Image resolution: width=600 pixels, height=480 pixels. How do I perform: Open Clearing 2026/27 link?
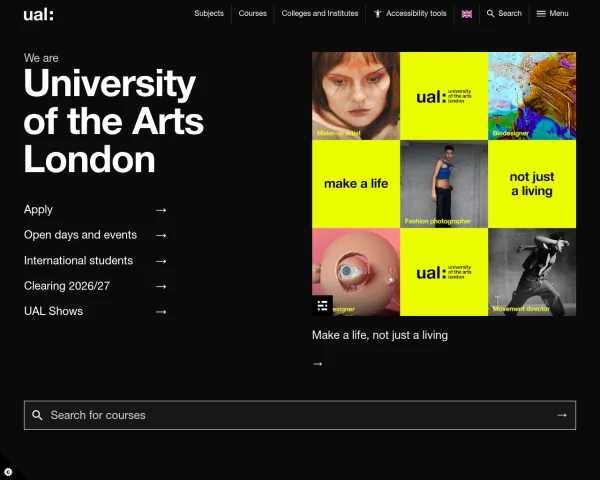click(x=67, y=286)
